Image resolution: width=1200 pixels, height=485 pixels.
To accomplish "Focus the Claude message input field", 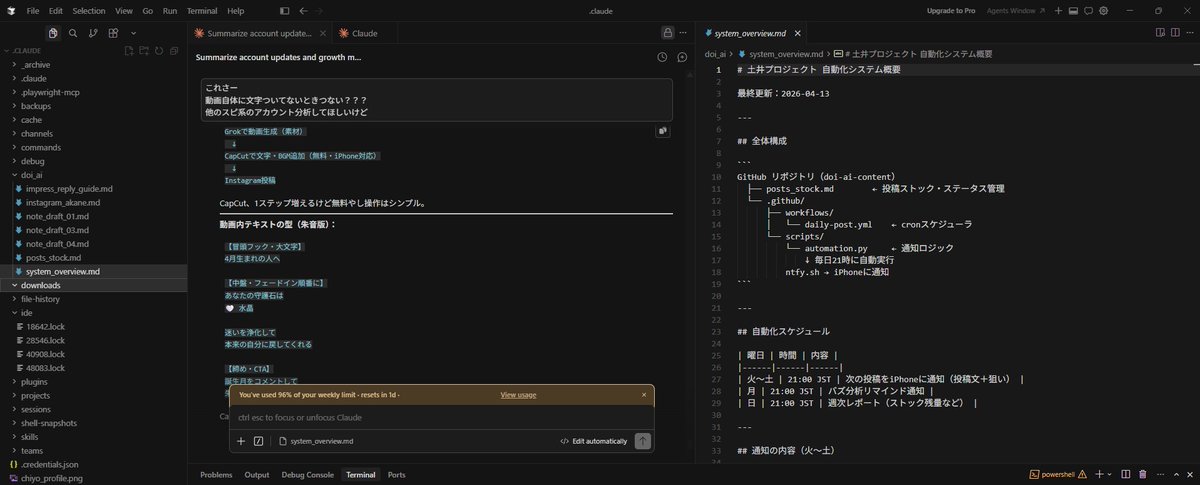I will coord(442,417).
